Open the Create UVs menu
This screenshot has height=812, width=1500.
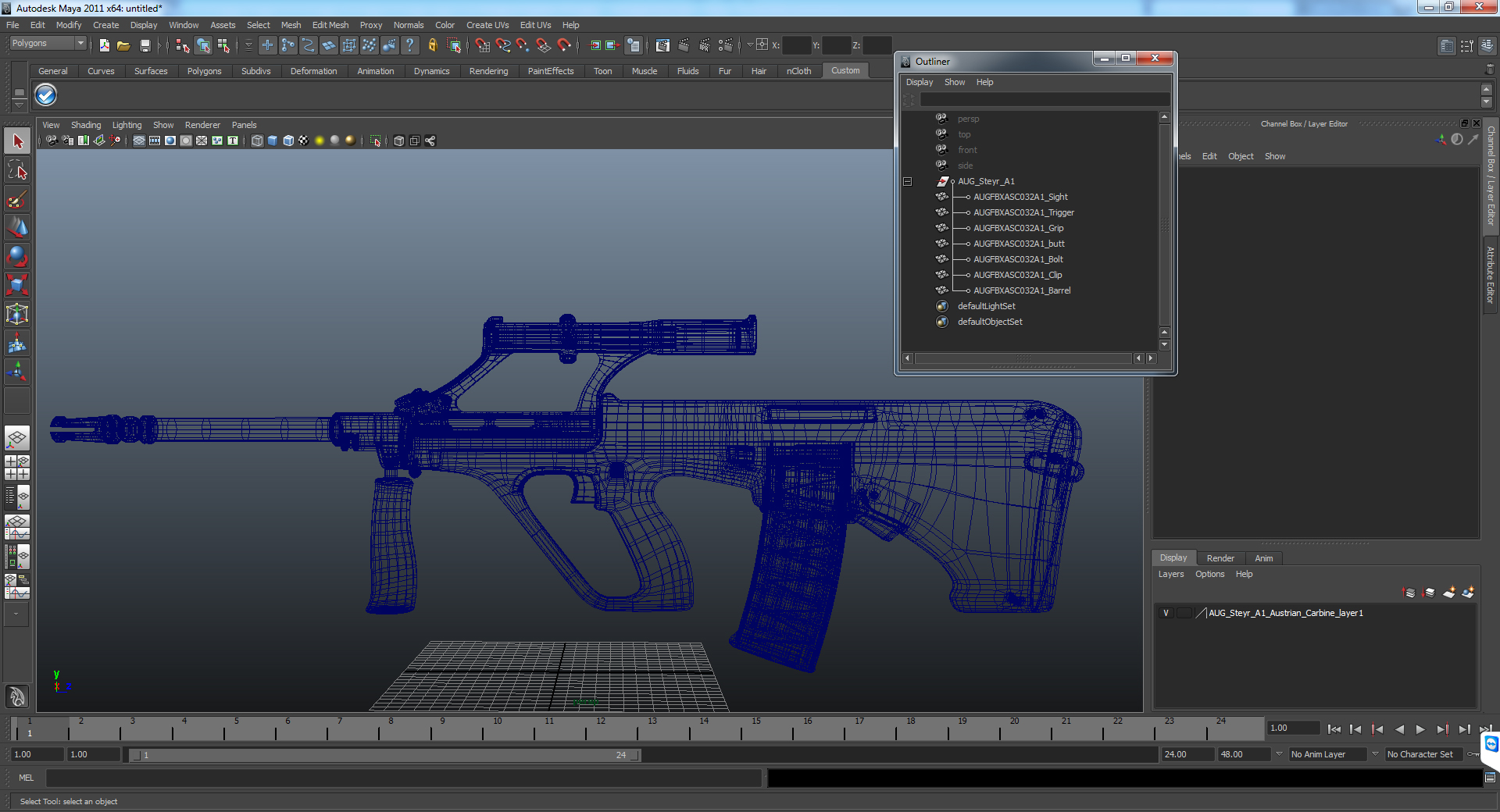(x=487, y=25)
